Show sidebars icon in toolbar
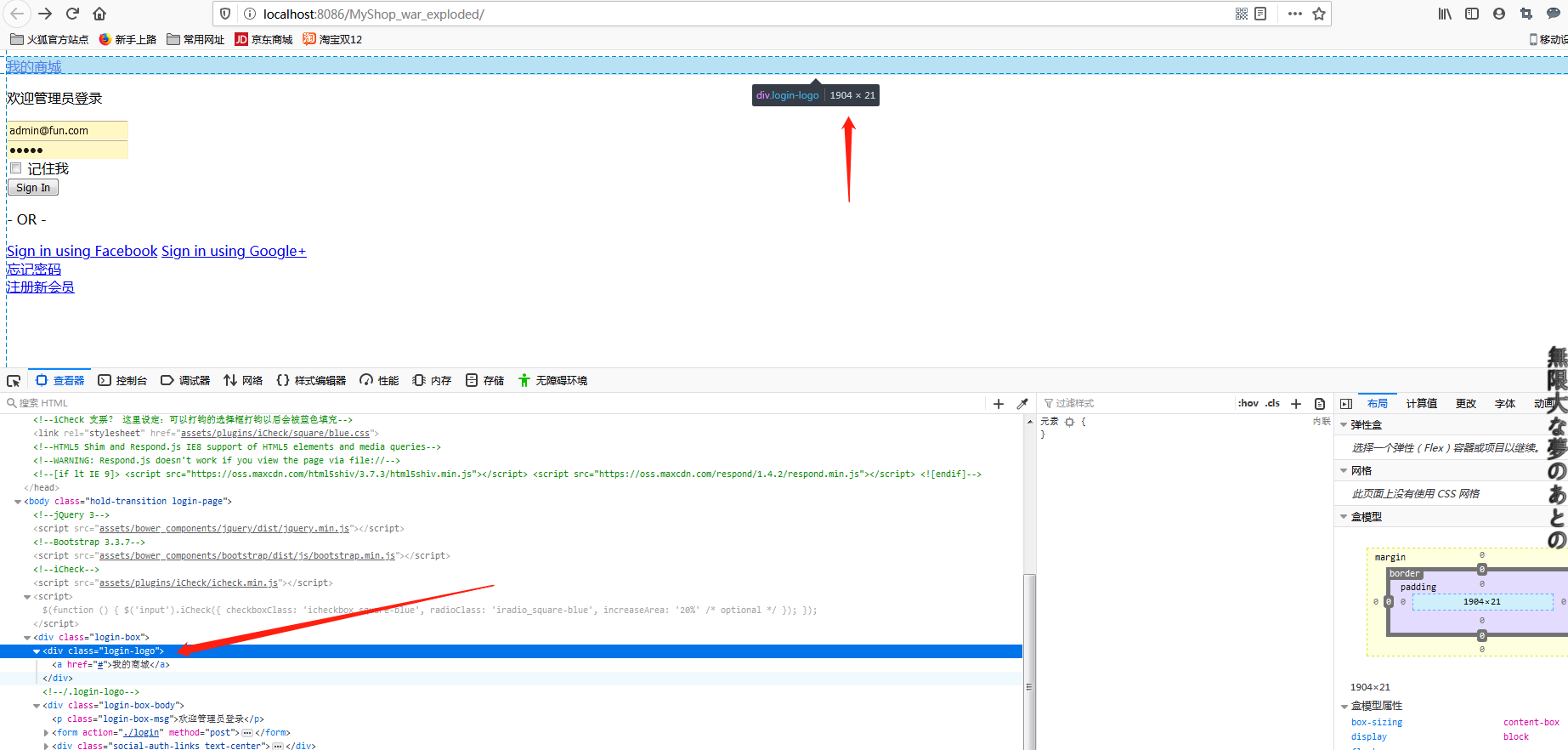Screen dimensions: 1568x750 (x=1472, y=14)
